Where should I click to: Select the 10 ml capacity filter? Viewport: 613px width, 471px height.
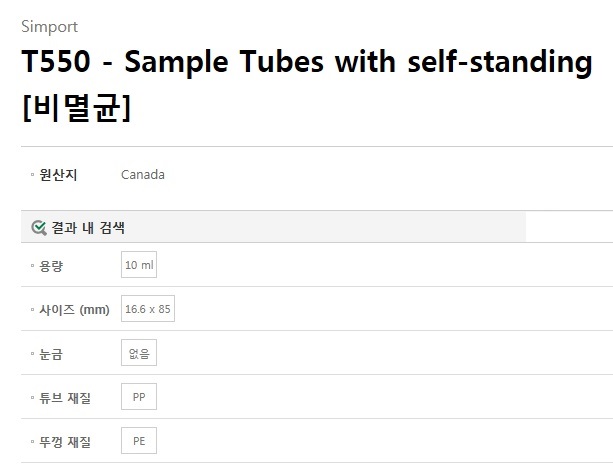coord(139,265)
